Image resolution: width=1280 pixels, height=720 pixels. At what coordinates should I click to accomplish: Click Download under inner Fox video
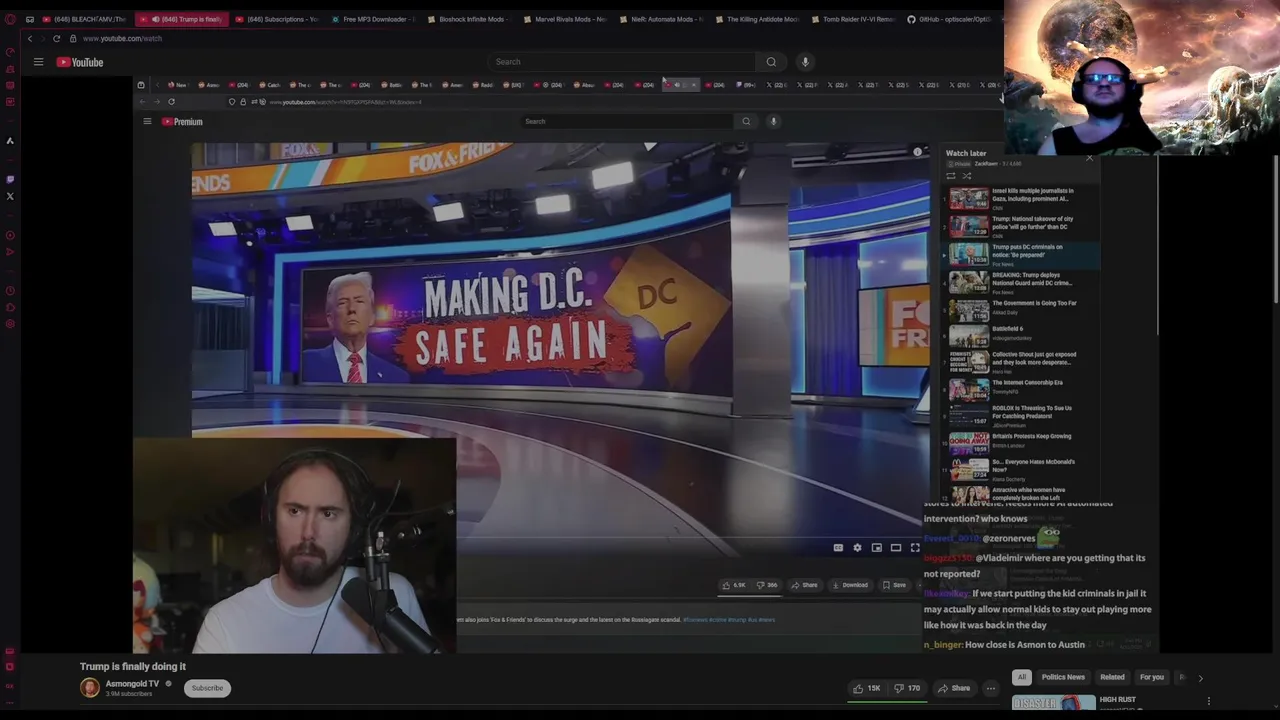[x=850, y=585]
